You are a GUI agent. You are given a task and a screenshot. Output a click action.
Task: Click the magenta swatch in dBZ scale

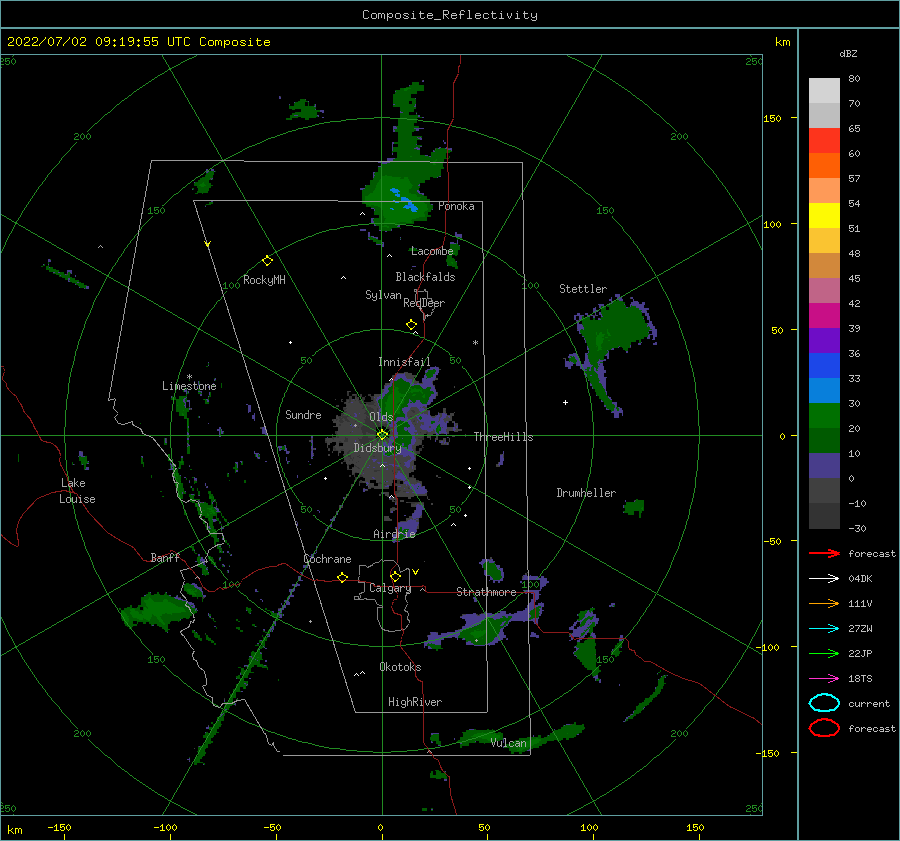824,316
